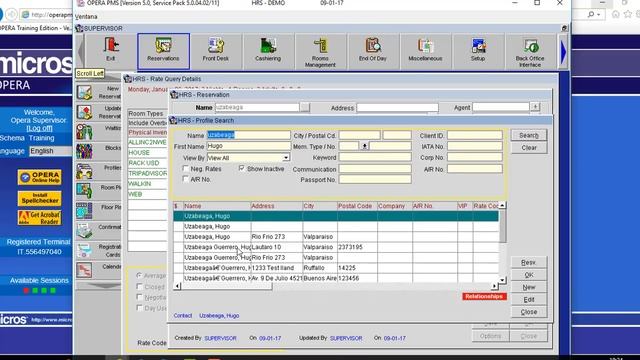Screen dimensions: 640x360
Task: Select the row with Lautaro 10 address
Action: (x=336, y=247)
